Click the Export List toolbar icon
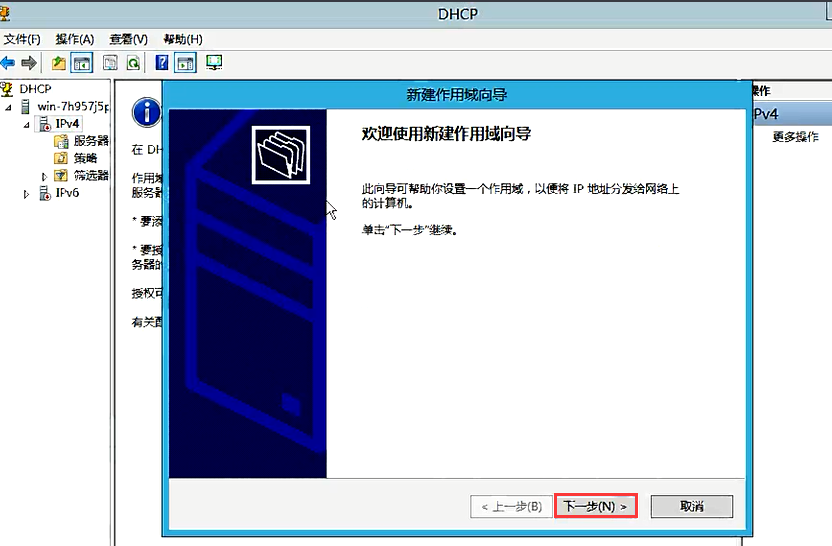The height and width of the screenshot is (546, 832). [110, 63]
